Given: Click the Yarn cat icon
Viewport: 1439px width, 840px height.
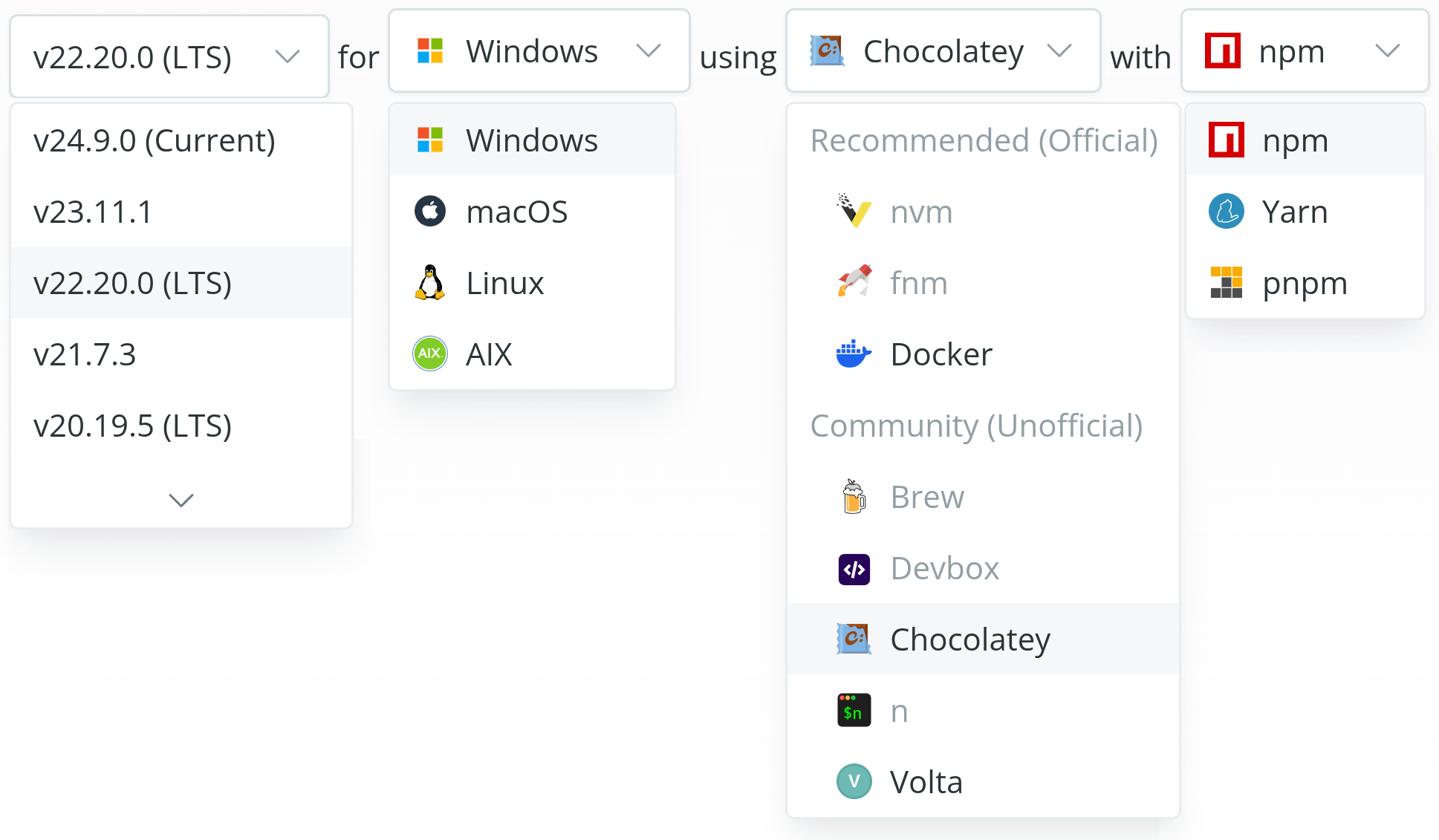Looking at the screenshot, I should point(1226,212).
